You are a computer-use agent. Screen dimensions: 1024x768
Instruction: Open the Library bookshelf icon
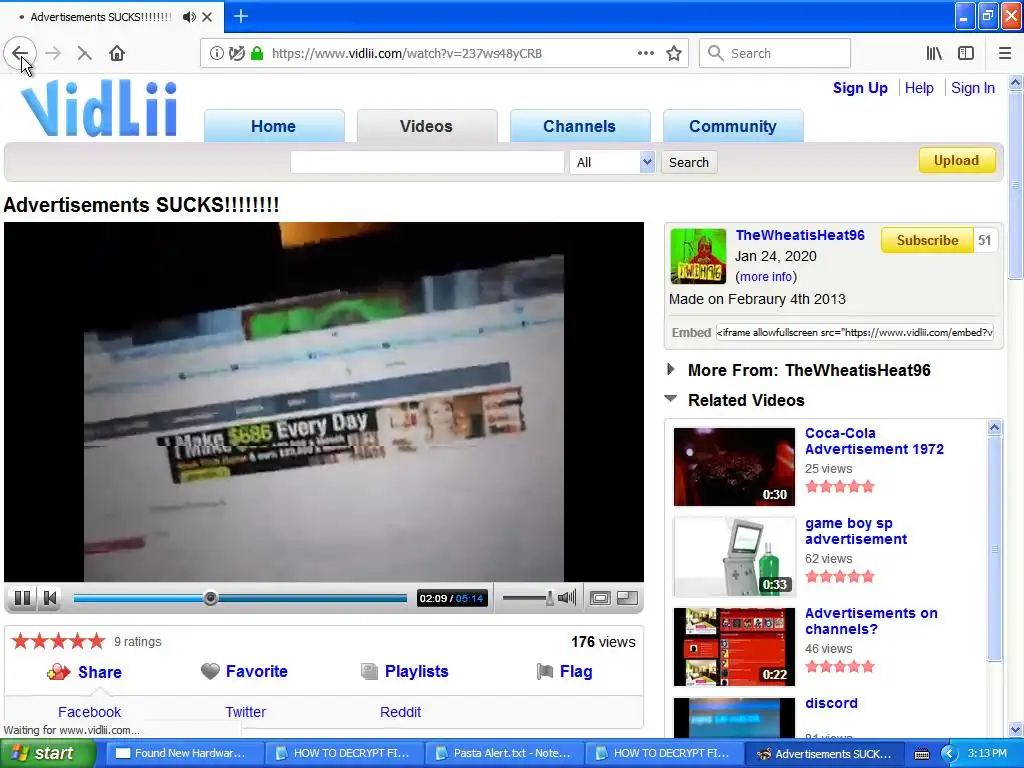(x=934, y=53)
